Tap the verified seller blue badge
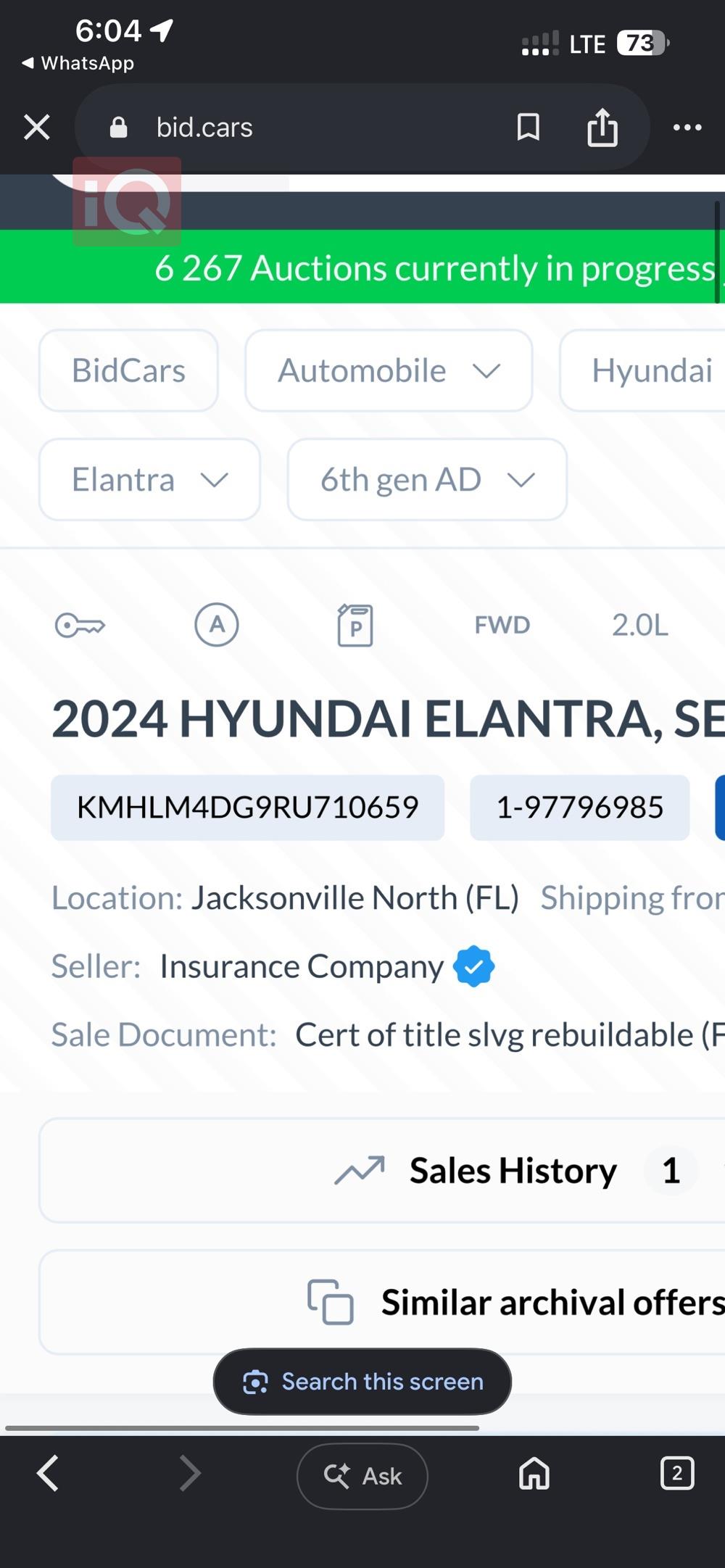 pyautogui.click(x=474, y=966)
